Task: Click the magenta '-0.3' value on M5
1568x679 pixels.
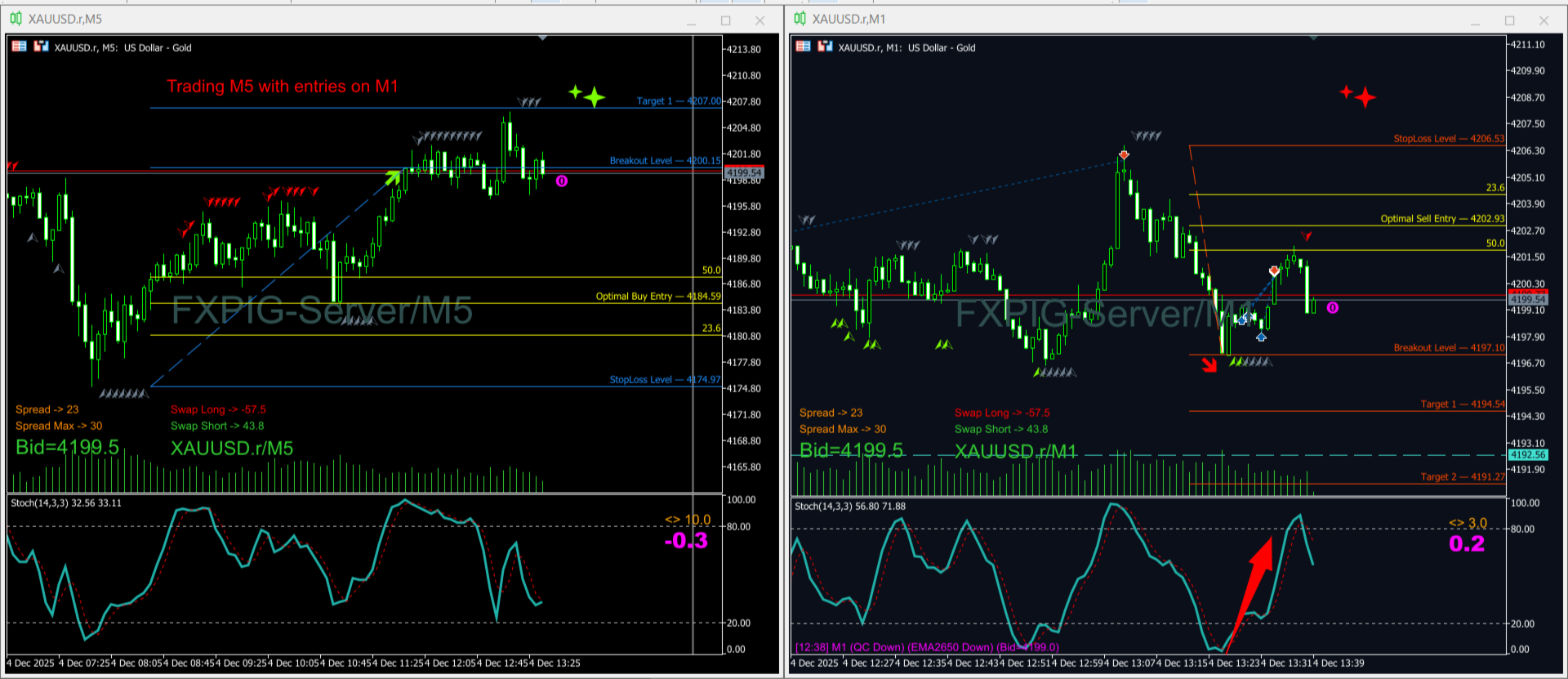Action: [x=686, y=541]
